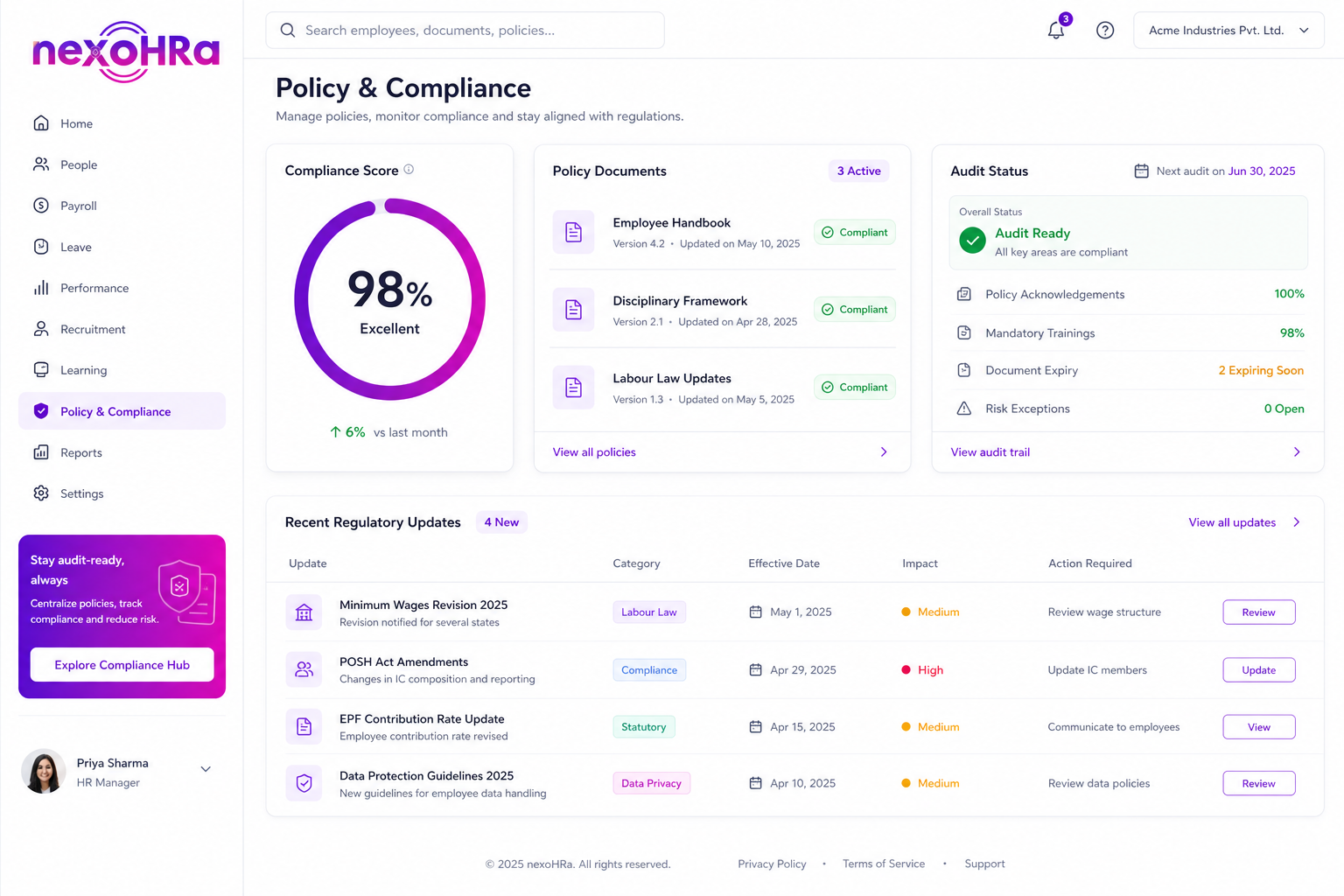Click Update for POSH Act Amendments

click(x=1259, y=670)
